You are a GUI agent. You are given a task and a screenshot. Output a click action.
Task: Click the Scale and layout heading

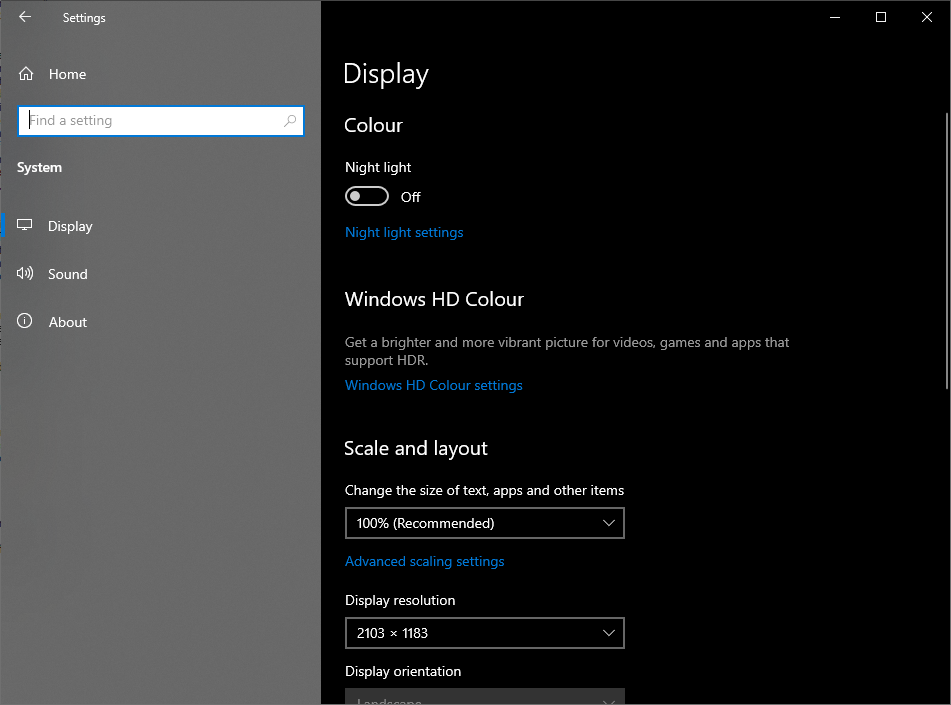[x=415, y=448]
